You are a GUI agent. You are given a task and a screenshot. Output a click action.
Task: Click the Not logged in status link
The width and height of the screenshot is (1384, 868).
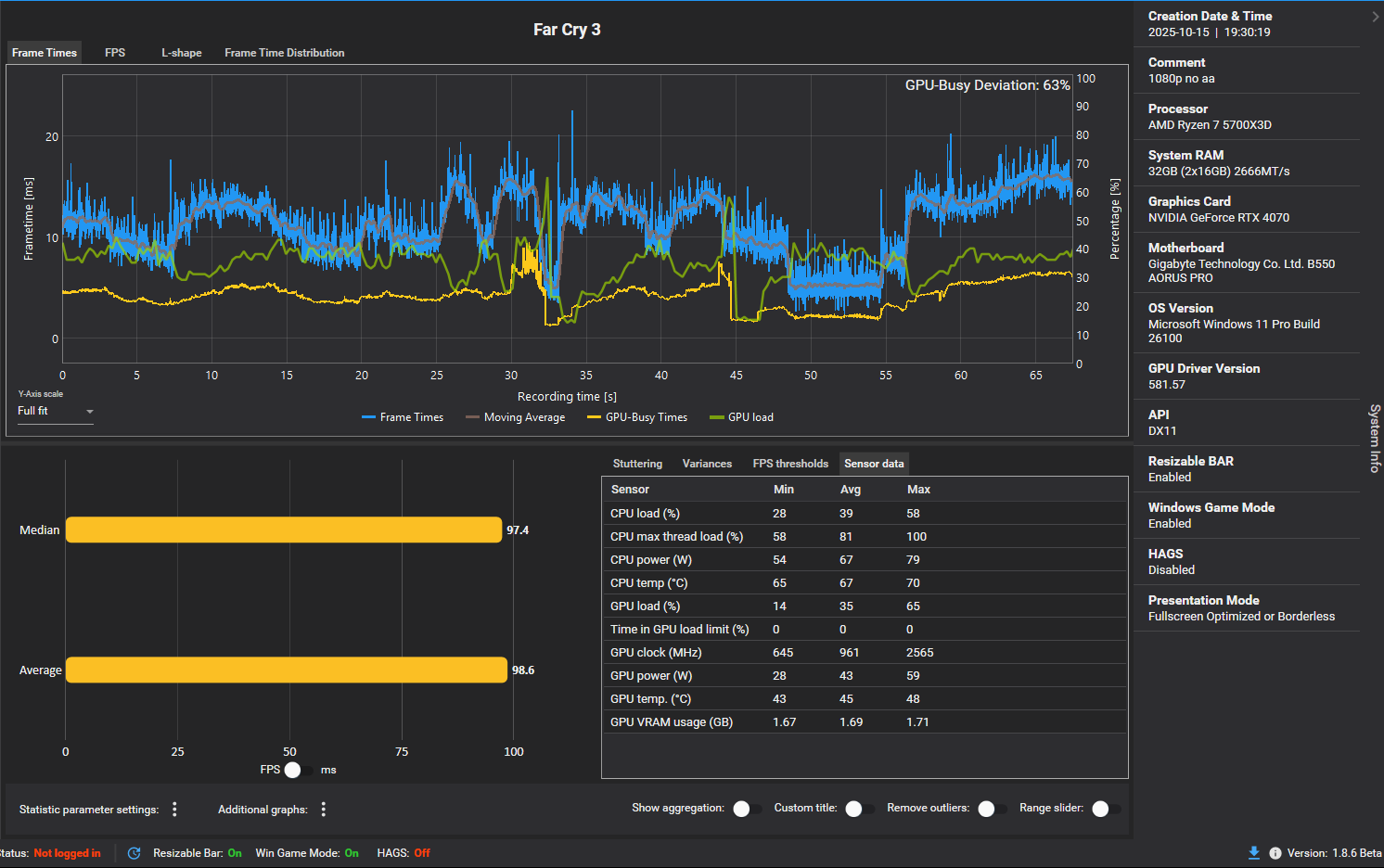(67, 853)
